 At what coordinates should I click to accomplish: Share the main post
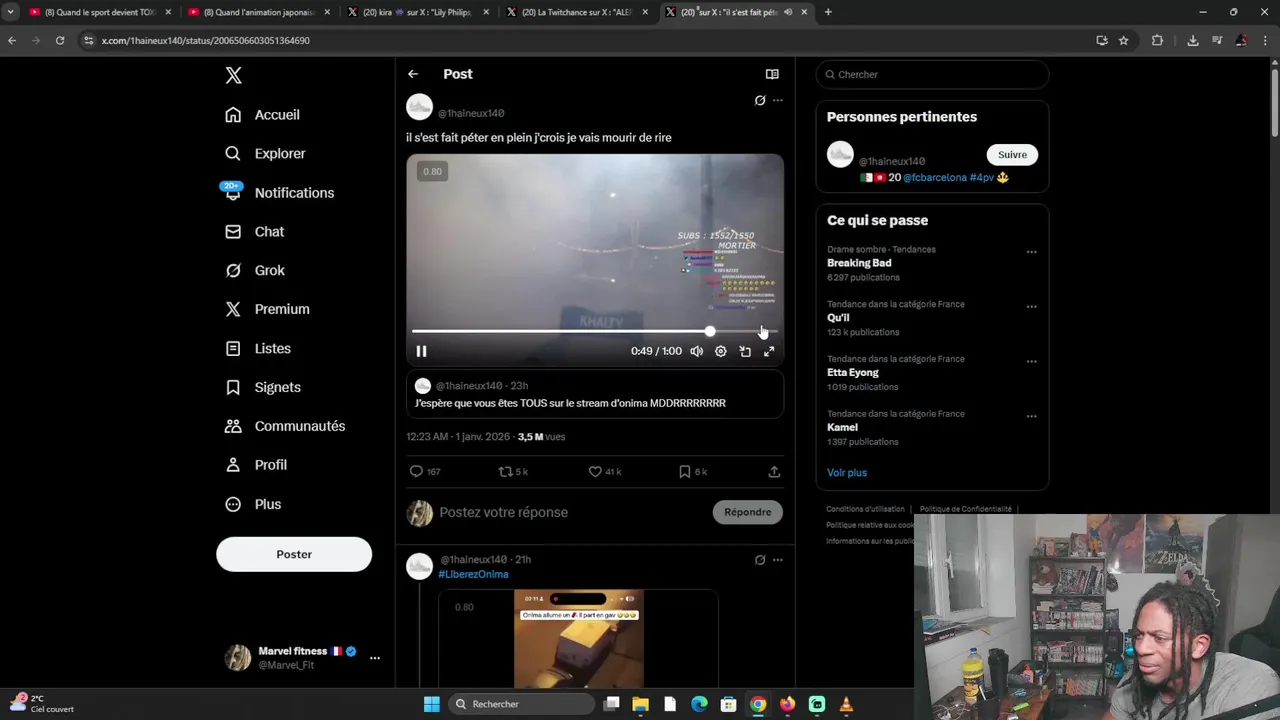point(774,472)
